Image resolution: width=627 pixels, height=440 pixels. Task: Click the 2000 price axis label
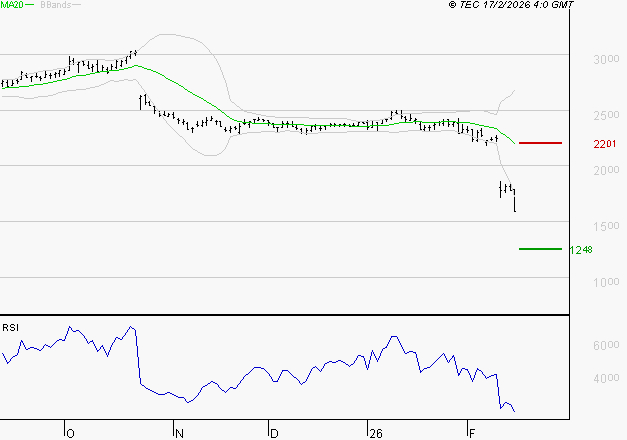[606, 170]
